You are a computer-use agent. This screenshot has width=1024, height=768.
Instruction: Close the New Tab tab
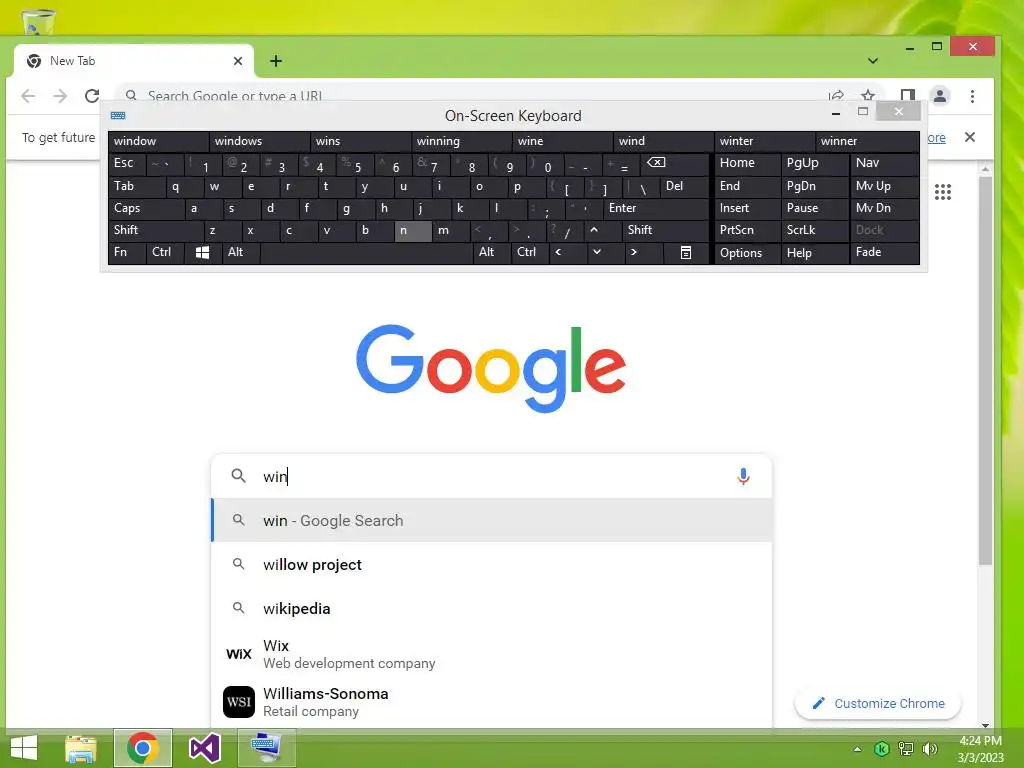pyautogui.click(x=238, y=61)
